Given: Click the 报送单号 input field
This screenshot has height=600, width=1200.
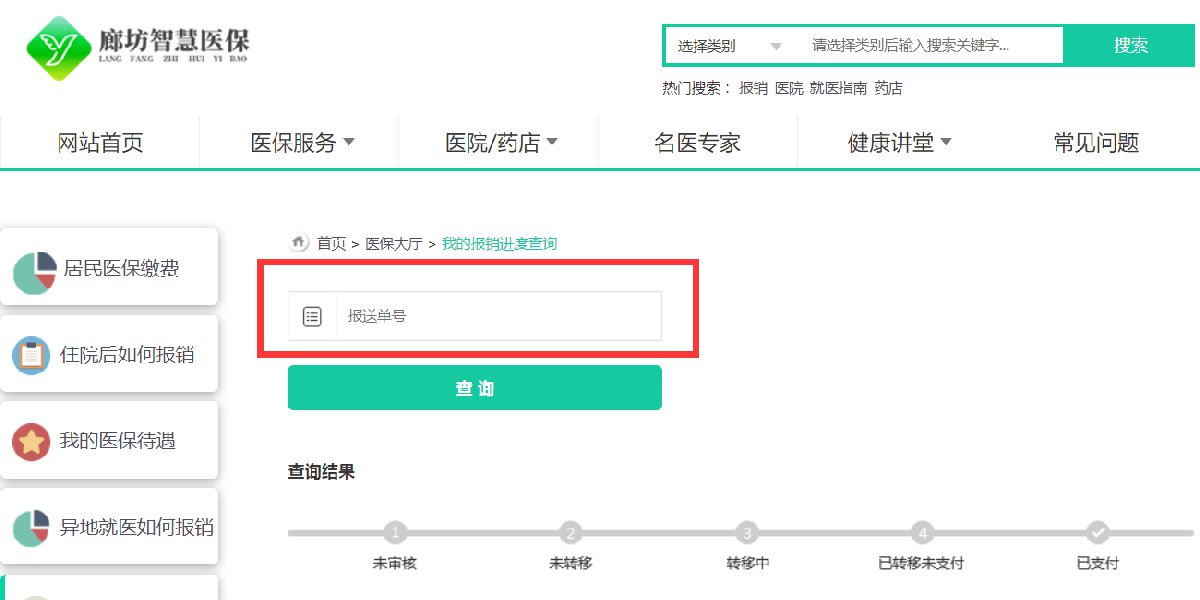Looking at the screenshot, I should [x=498, y=316].
